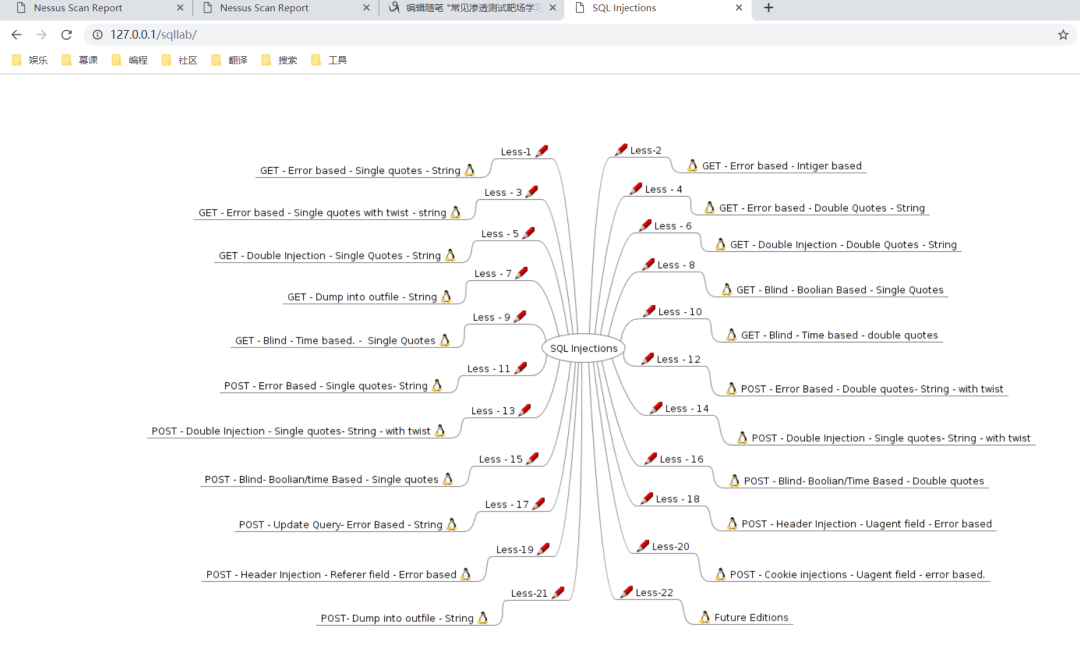Click 'GET - Dump into outfile - String'
The image size is (1080, 645).
coord(362,297)
